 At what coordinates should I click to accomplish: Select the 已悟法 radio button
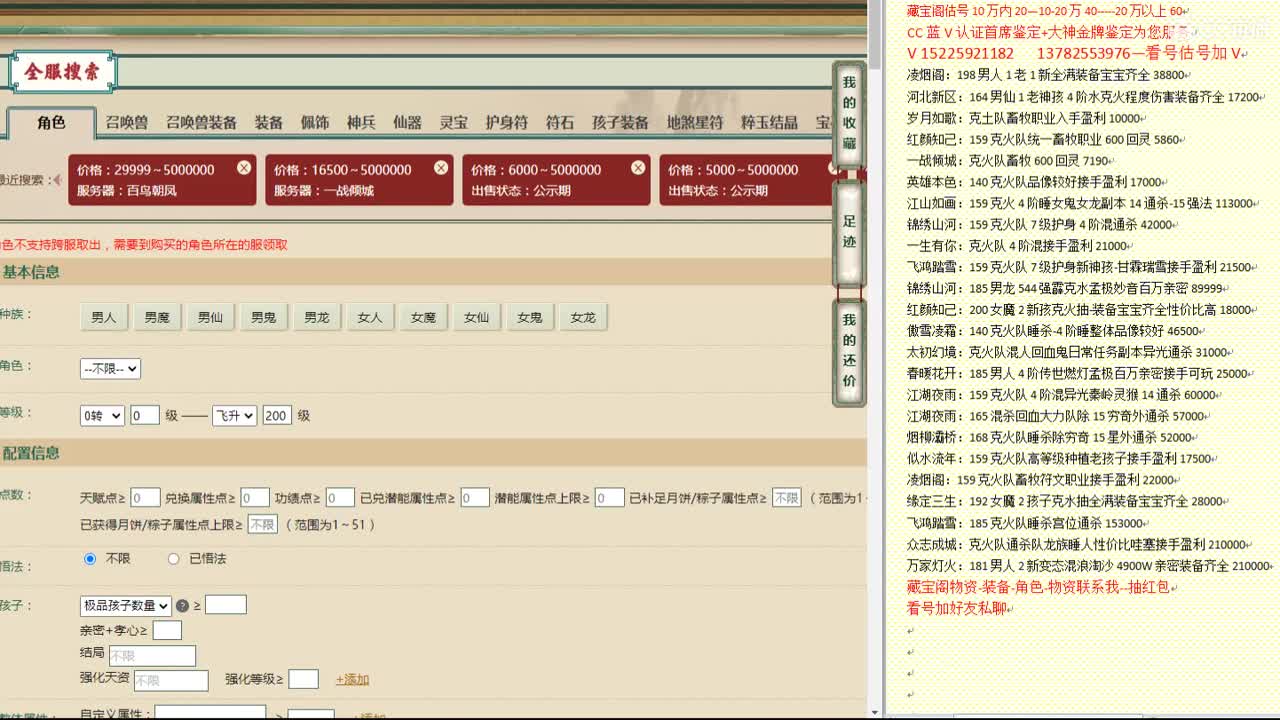click(173, 558)
